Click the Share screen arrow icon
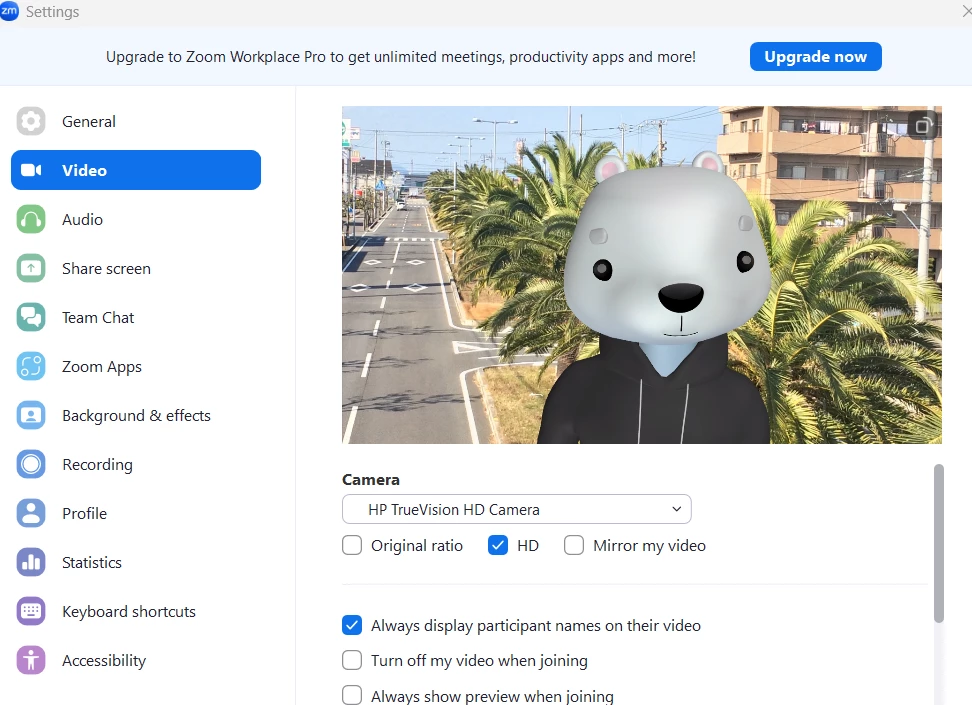The height and width of the screenshot is (705, 972). pos(31,268)
